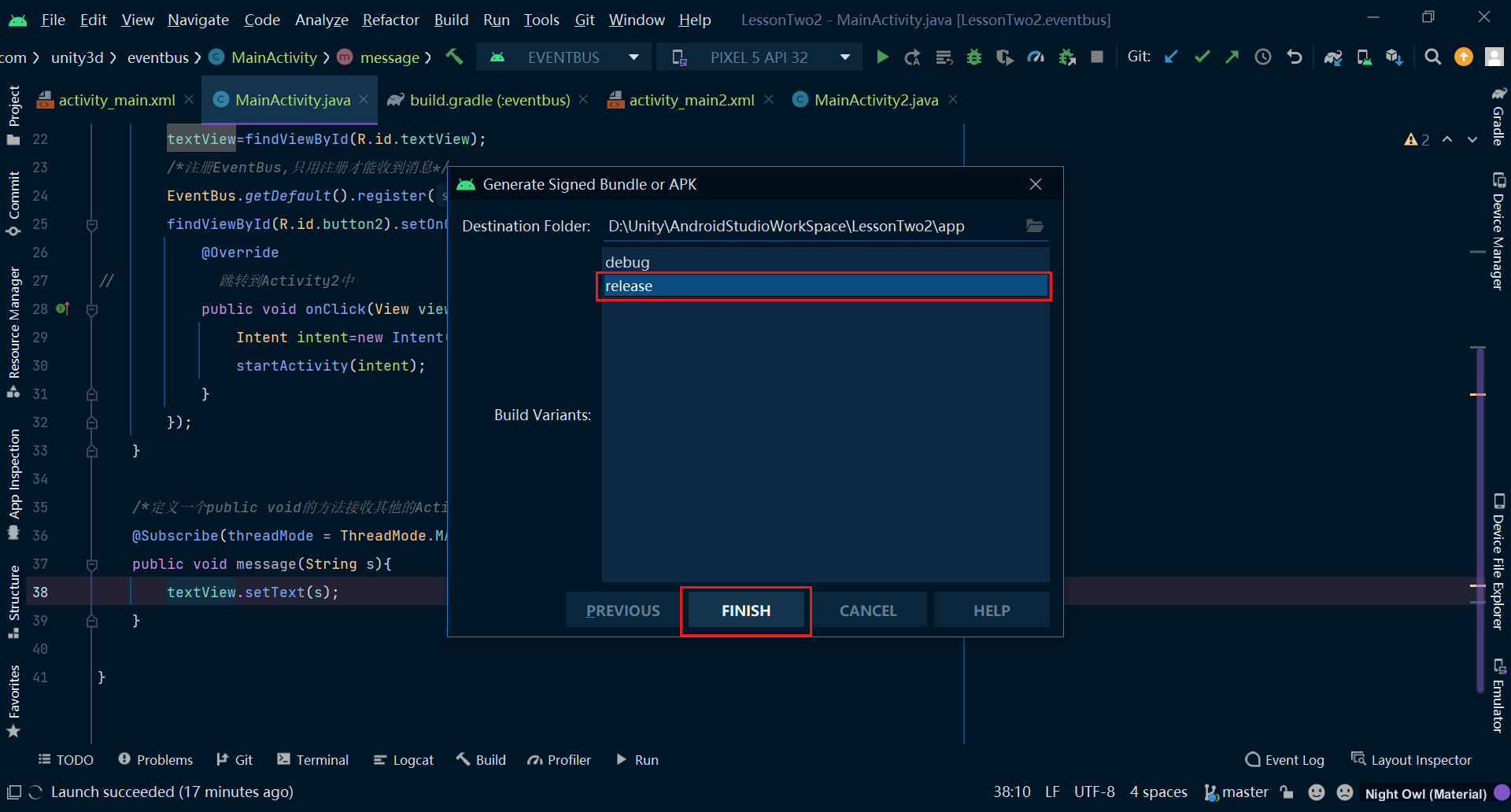
Task: Click the Debug bug icon in toolbar
Action: (974, 57)
